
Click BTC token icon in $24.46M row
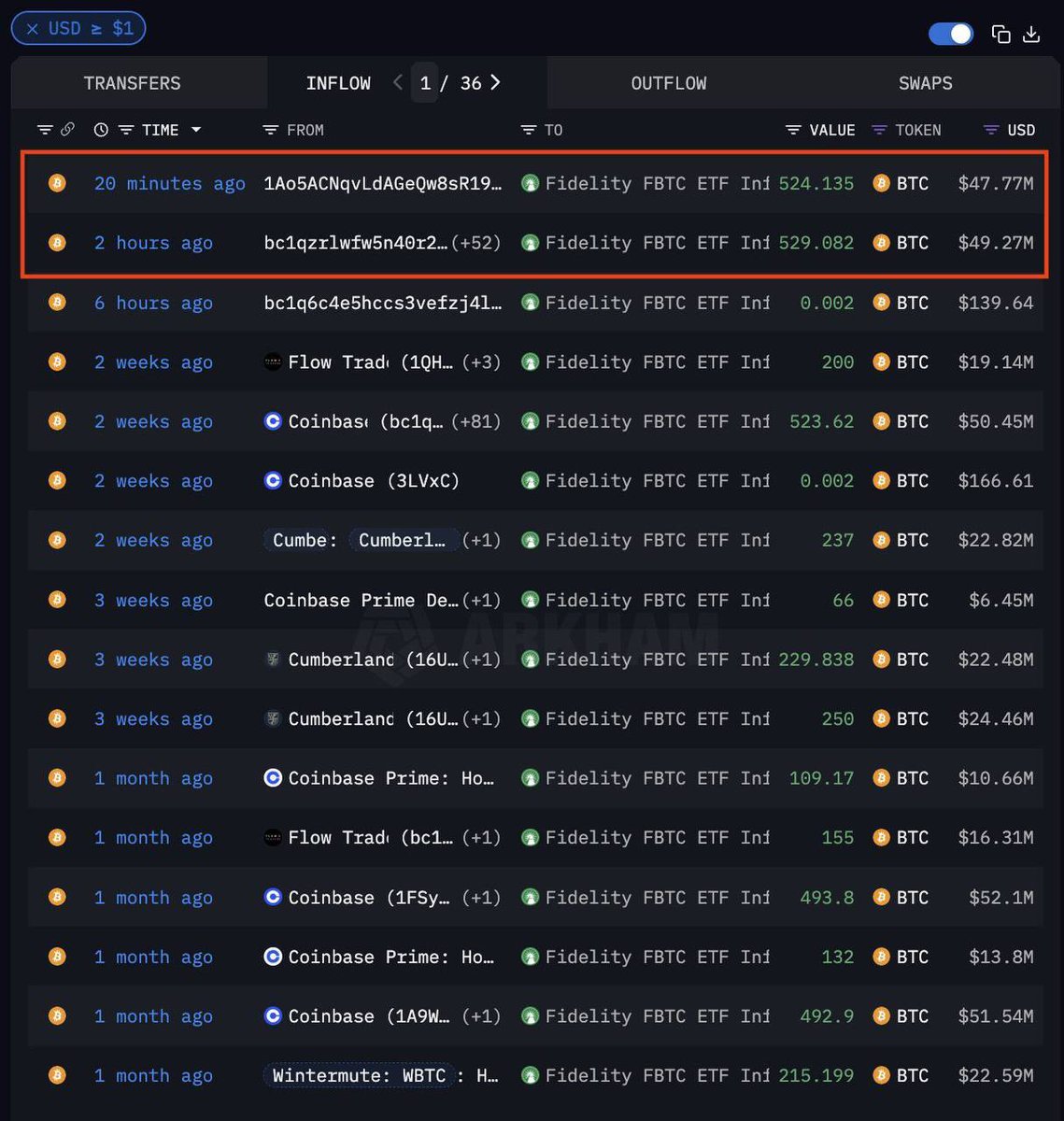881,719
